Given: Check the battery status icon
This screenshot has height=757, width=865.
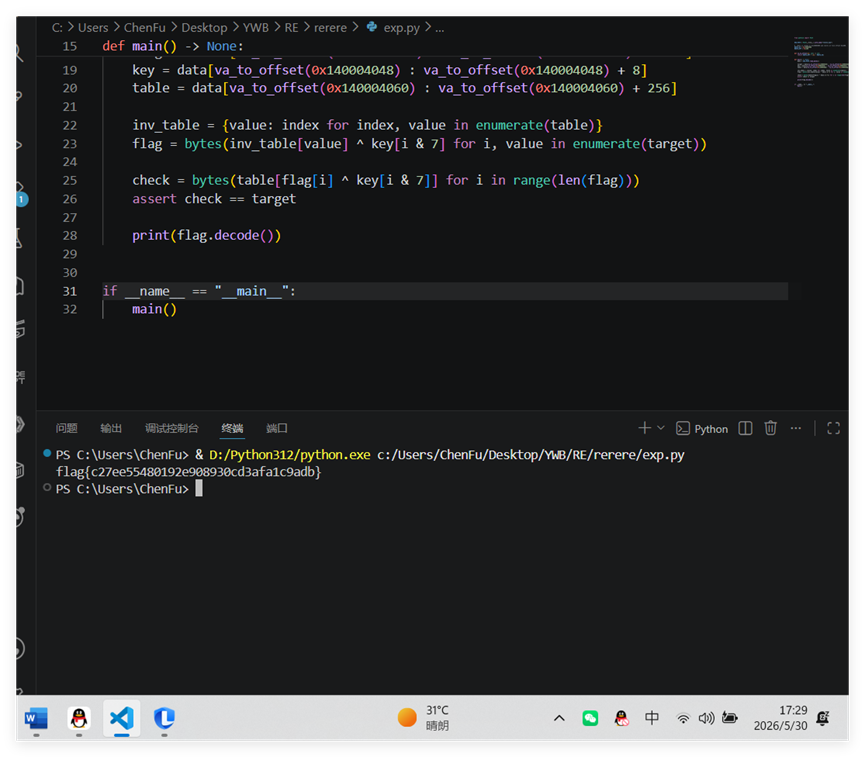Looking at the screenshot, I should tap(730, 718).
